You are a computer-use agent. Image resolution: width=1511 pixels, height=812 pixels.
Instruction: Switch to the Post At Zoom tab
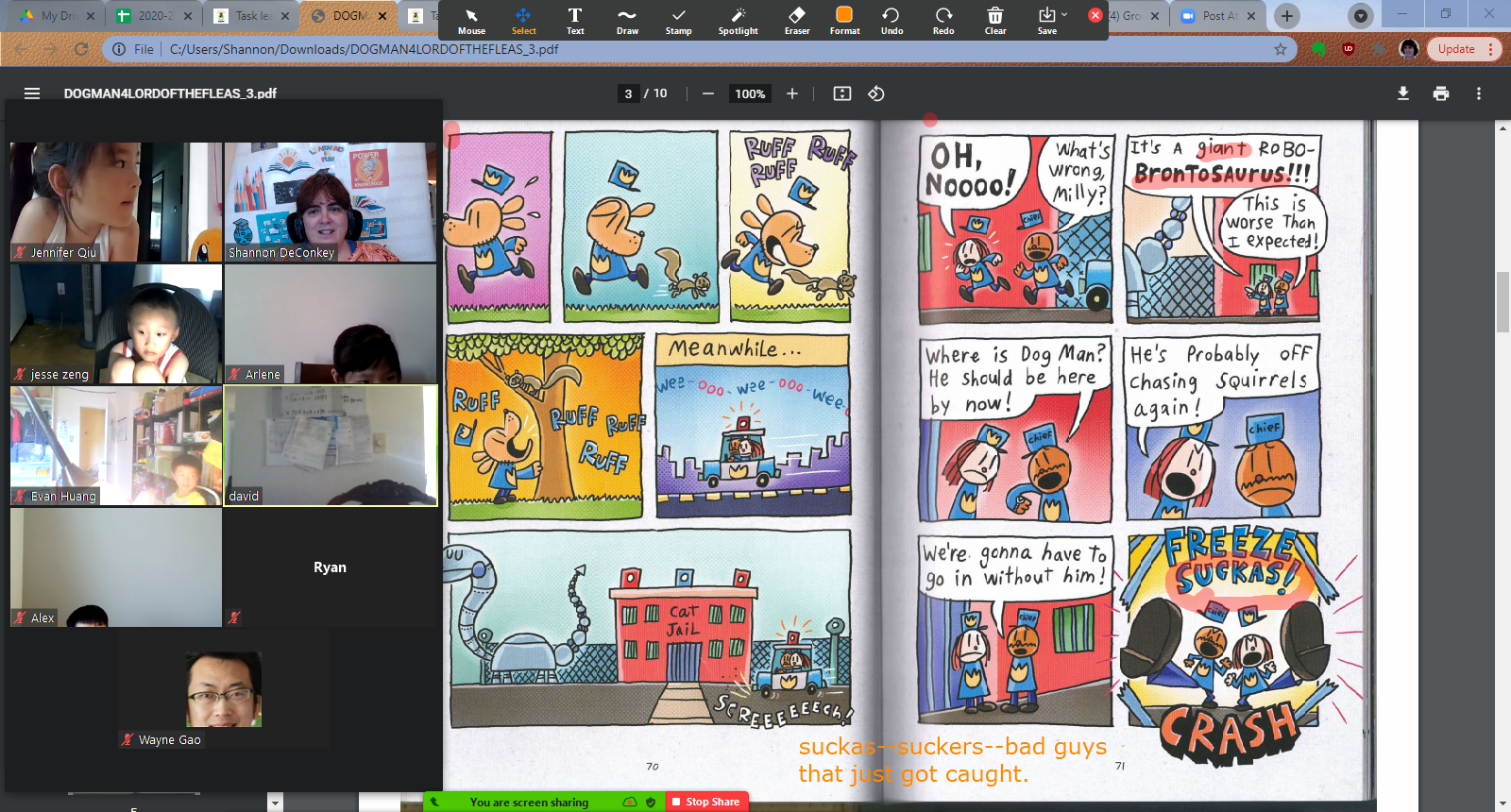(x=1218, y=16)
